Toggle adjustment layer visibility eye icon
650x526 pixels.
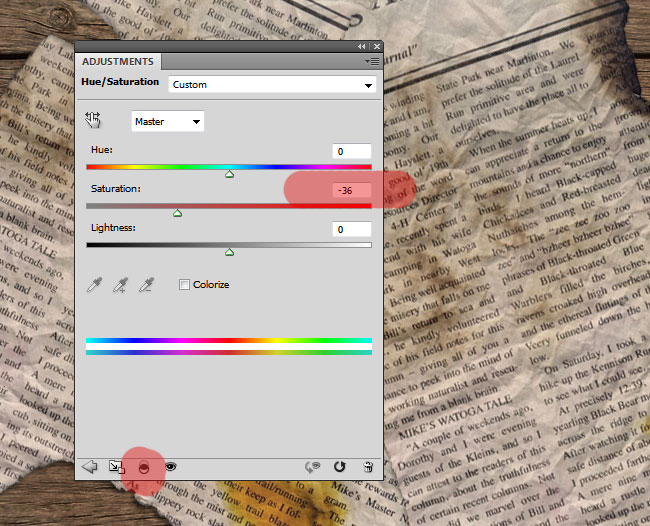click(170, 467)
